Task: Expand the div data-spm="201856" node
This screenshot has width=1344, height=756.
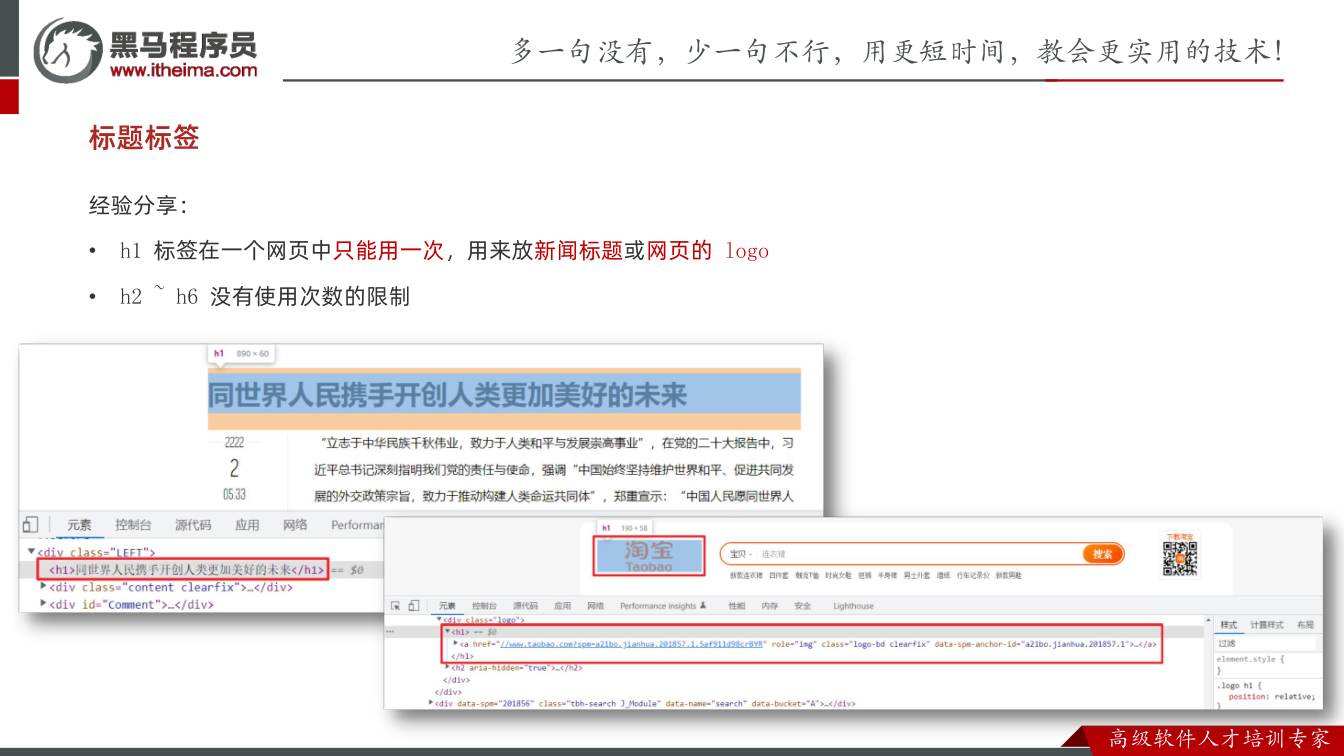Action: (430, 702)
